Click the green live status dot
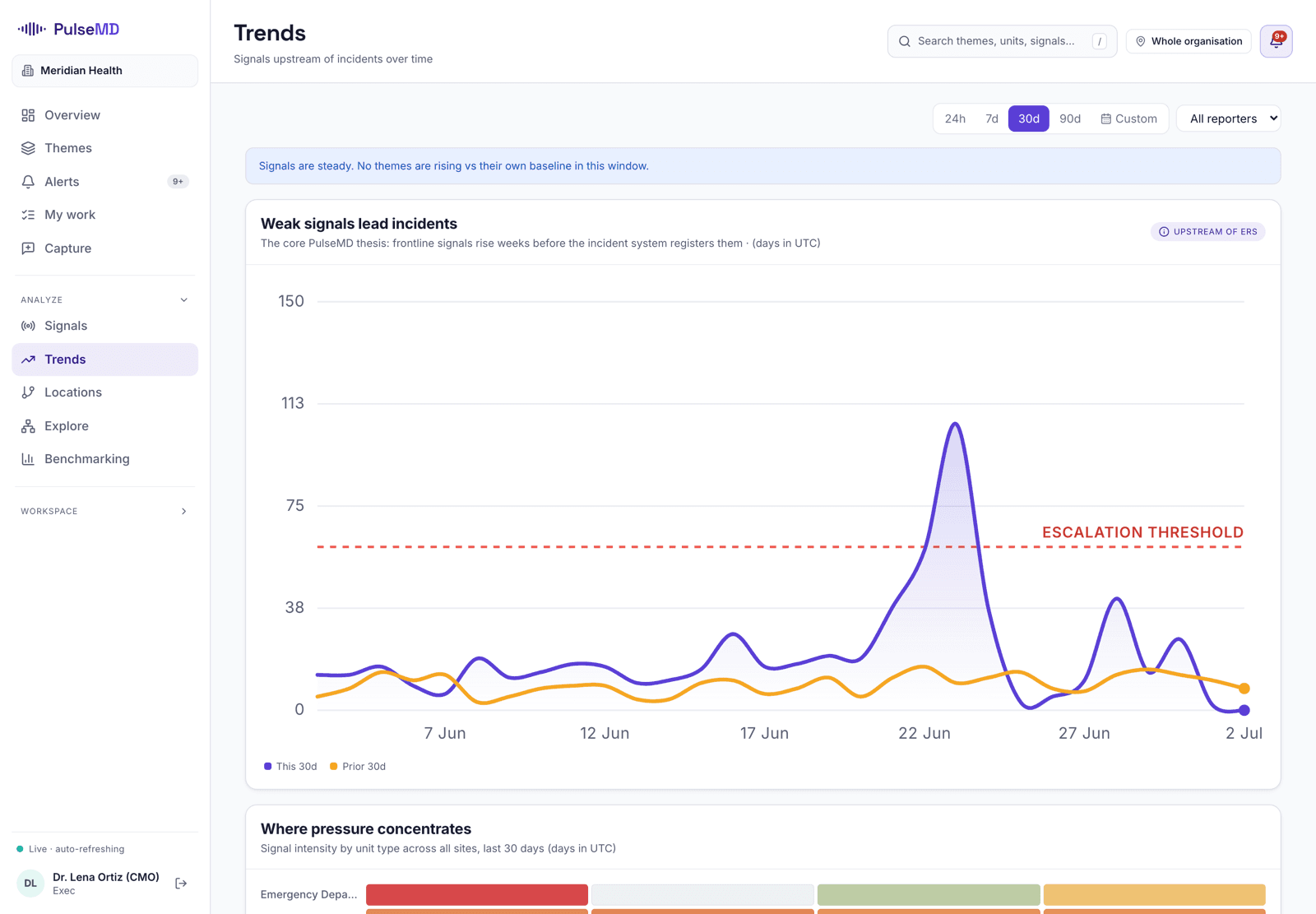 click(20, 849)
